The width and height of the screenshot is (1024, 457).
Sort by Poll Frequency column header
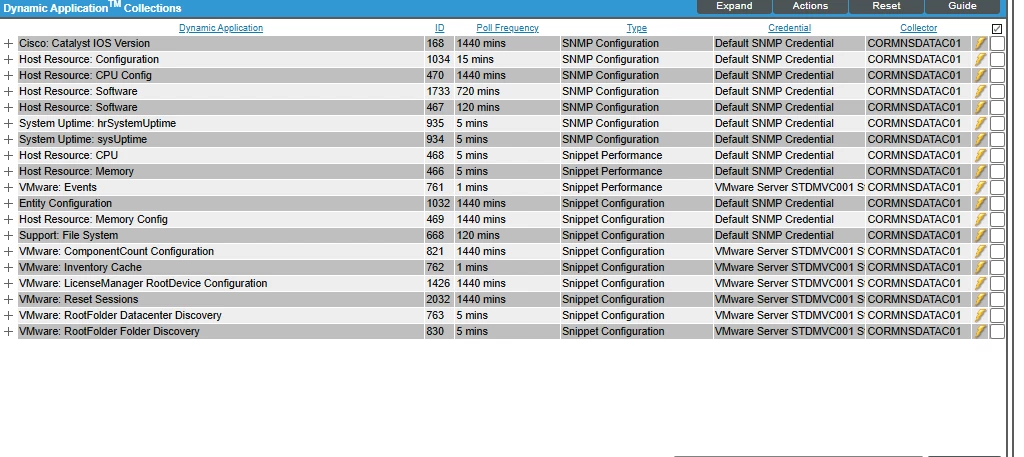click(507, 28)
